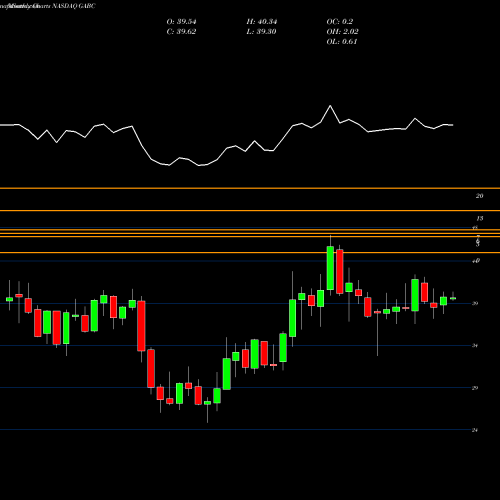This screenshot has height=500, width=500.
Task: Click the tall green candle at the chart's highest point
Action: pos(330,268)
